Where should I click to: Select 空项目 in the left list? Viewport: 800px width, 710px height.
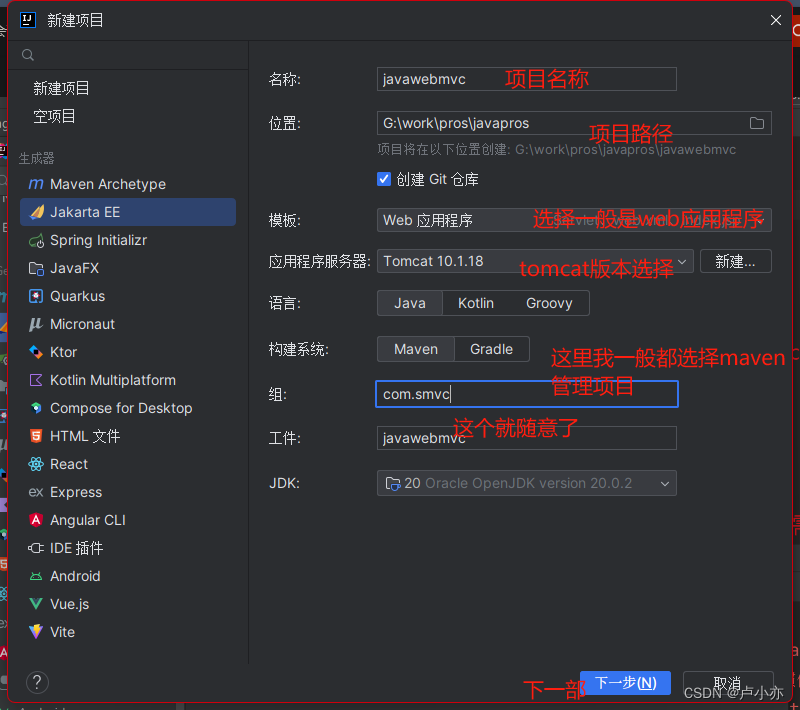tap(61, 115)
